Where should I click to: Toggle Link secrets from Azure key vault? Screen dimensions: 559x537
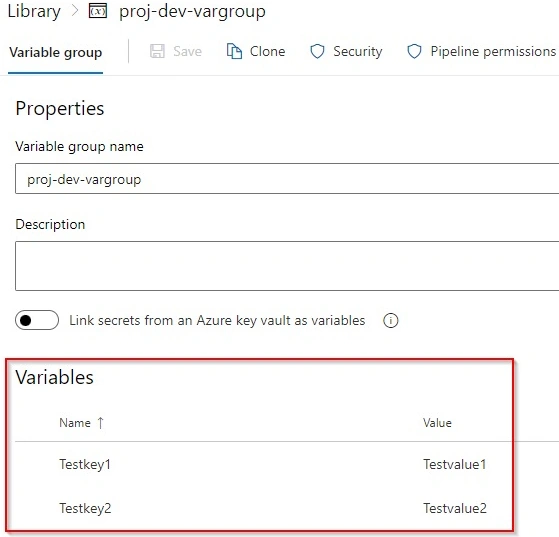[x=37, y=320]
